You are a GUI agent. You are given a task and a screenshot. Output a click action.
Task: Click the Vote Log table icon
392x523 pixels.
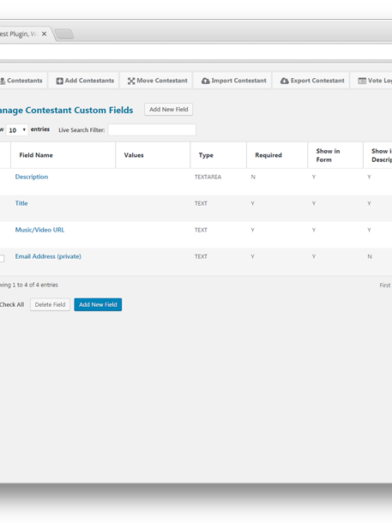[362, 81]
